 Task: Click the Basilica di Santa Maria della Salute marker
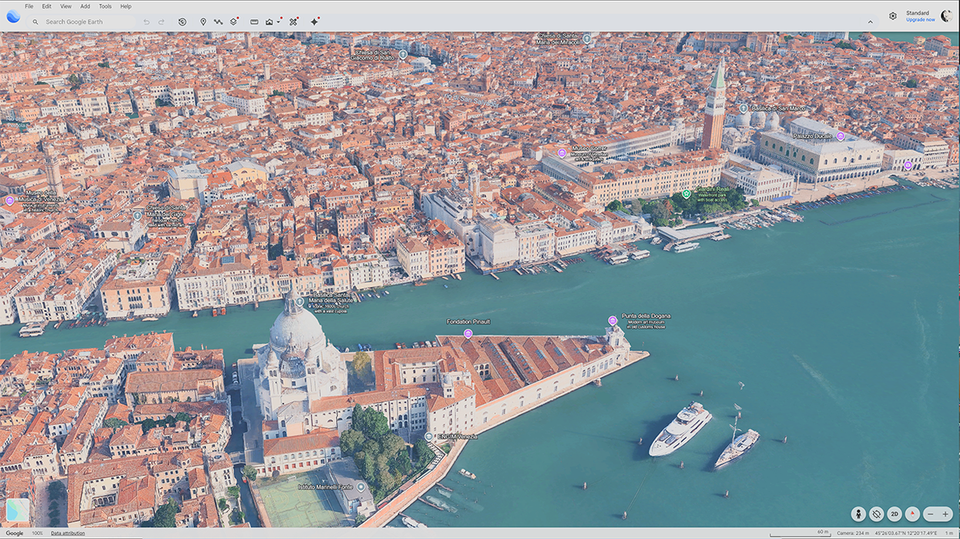[x=299, y=302]
